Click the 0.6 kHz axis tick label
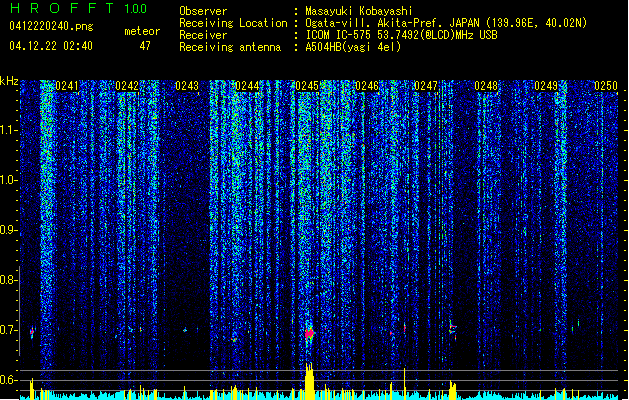Image resolution: width=629 pixels, height=400 pixels. pos(8,380)
